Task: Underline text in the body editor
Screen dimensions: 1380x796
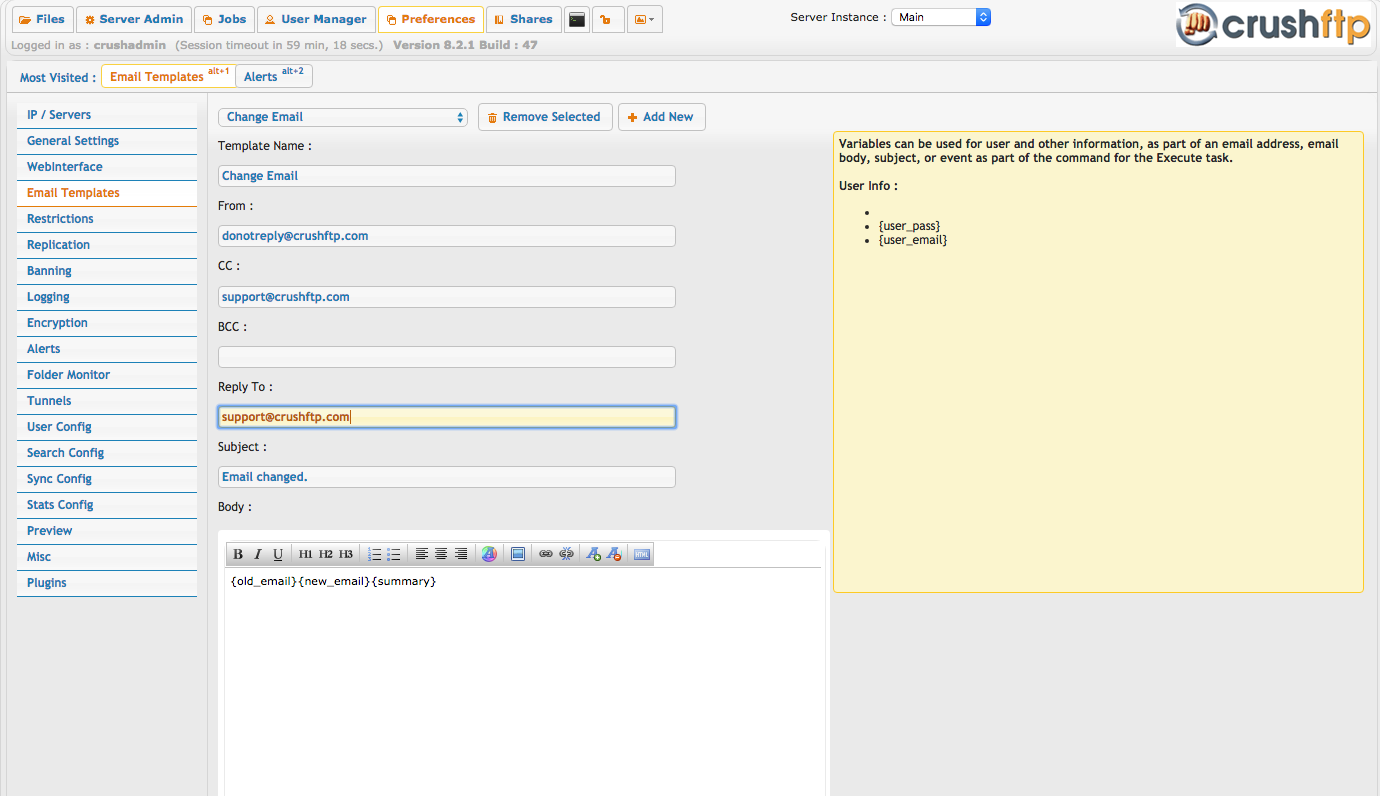Action: (x=278, y=554)
